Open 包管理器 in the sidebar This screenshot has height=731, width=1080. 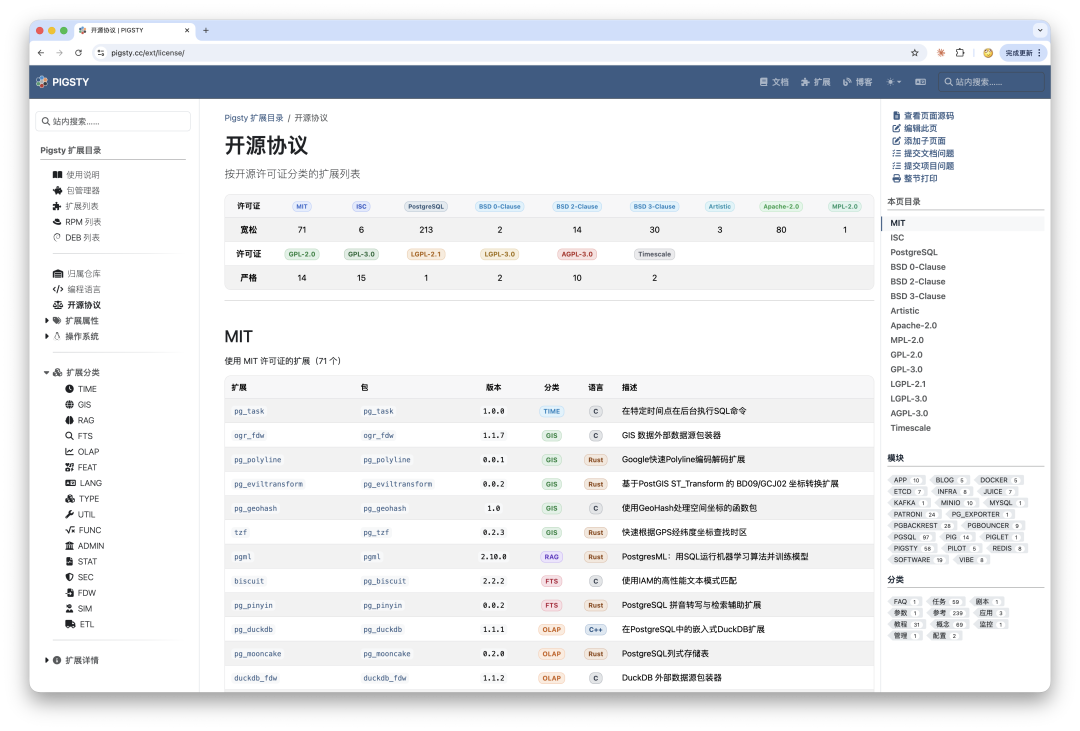click(76, 190)
